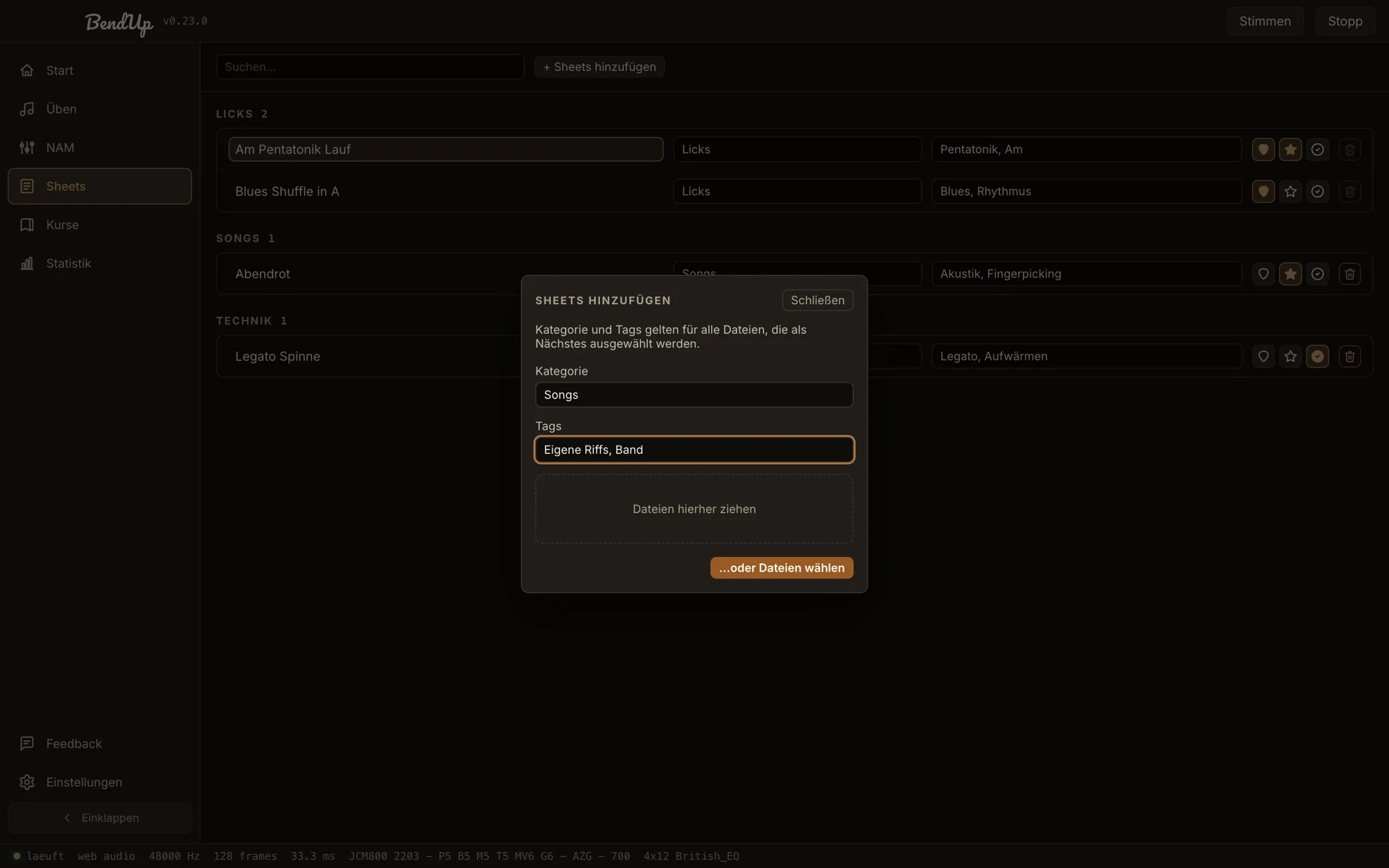Image resolution: width=1389 pixels, height=868 pixels.
Task: Click the trash icon for Legato Spinne
Action: tap(1349, 356)
